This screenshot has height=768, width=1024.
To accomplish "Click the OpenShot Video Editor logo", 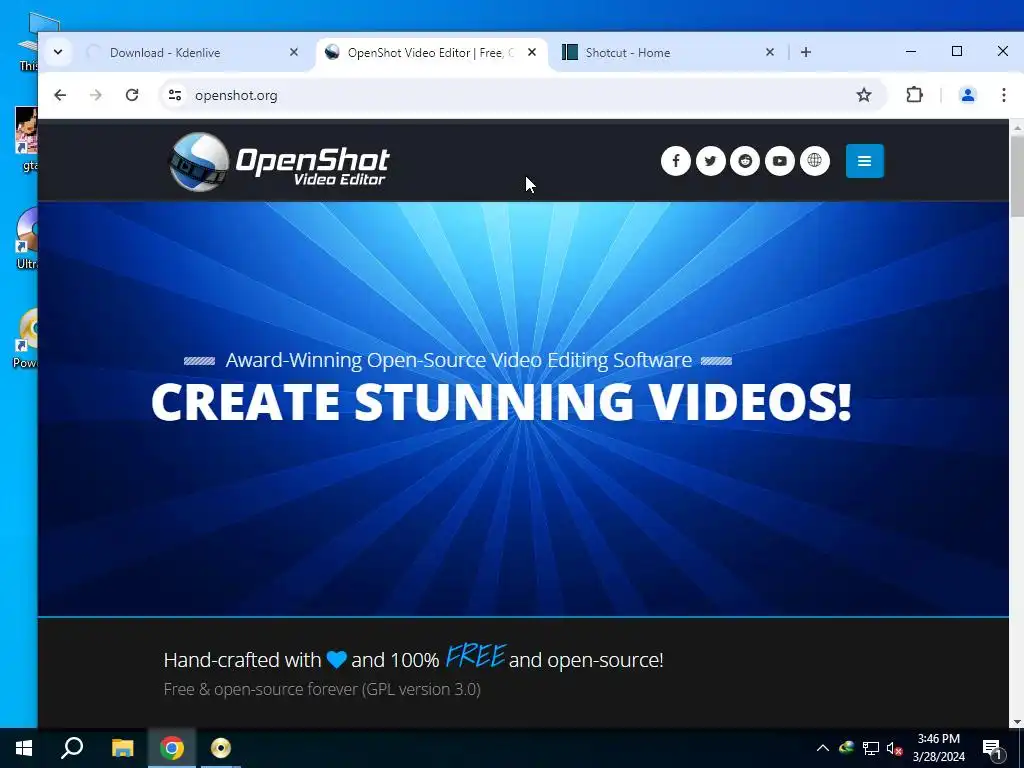I will pyautogui.click(x=279, y=162).
